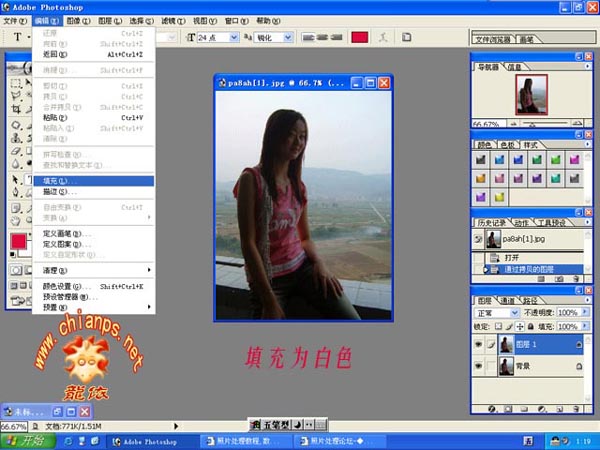Select the Crop tool
This screenshot has width=600, height=450.
coord(16,109)
